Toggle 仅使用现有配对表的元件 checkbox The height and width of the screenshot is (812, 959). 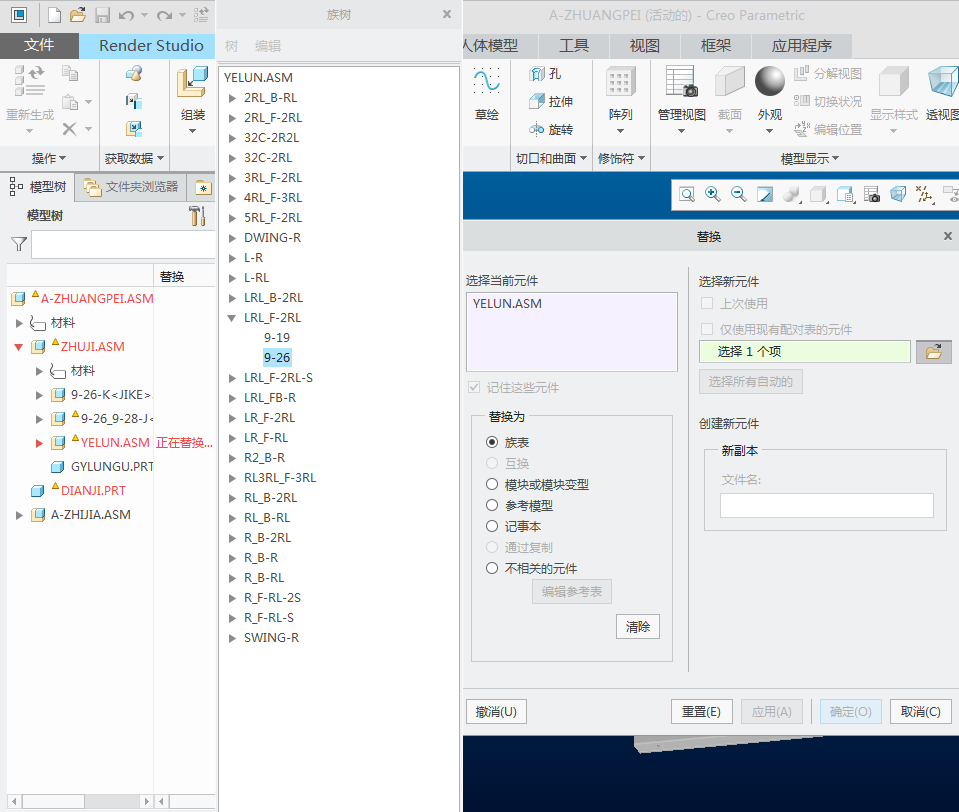tap(707, 329)
